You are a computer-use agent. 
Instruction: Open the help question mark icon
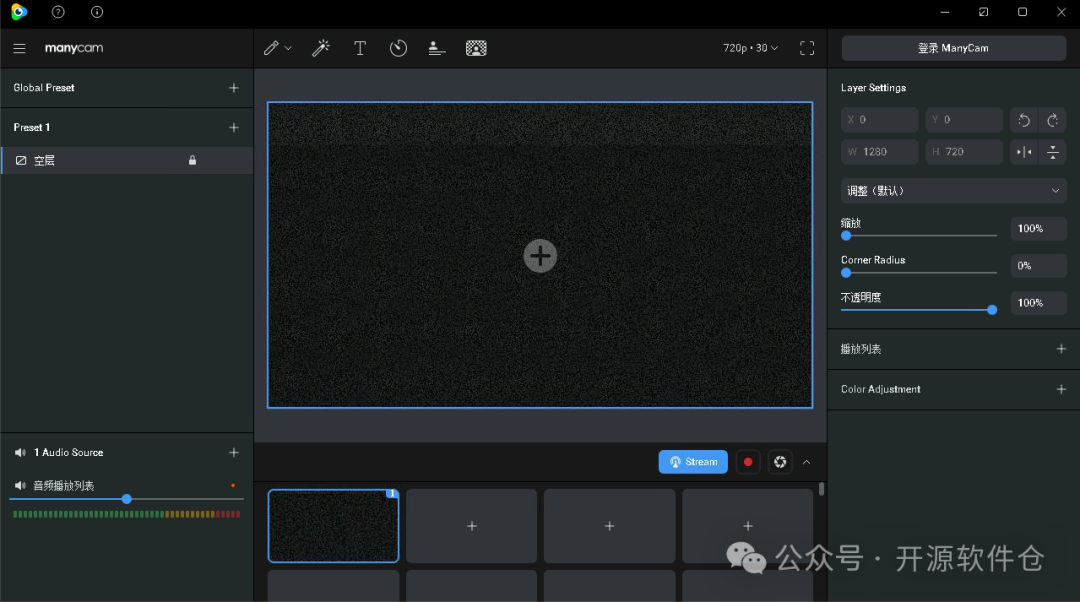click(x=58, y=12)
